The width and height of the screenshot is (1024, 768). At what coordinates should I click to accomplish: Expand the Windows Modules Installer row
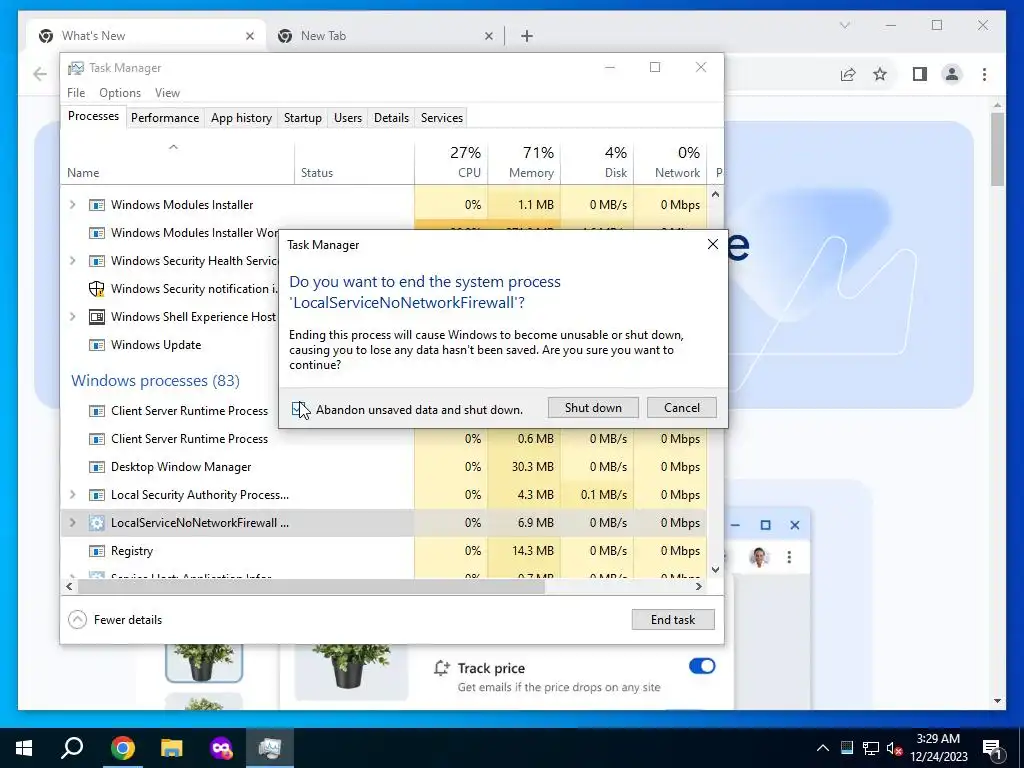[72, 204]
